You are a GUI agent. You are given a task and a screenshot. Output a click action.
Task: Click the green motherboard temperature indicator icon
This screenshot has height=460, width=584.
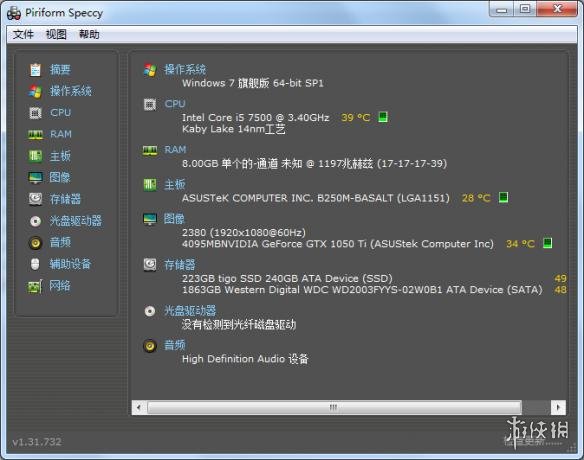[503, 197]
